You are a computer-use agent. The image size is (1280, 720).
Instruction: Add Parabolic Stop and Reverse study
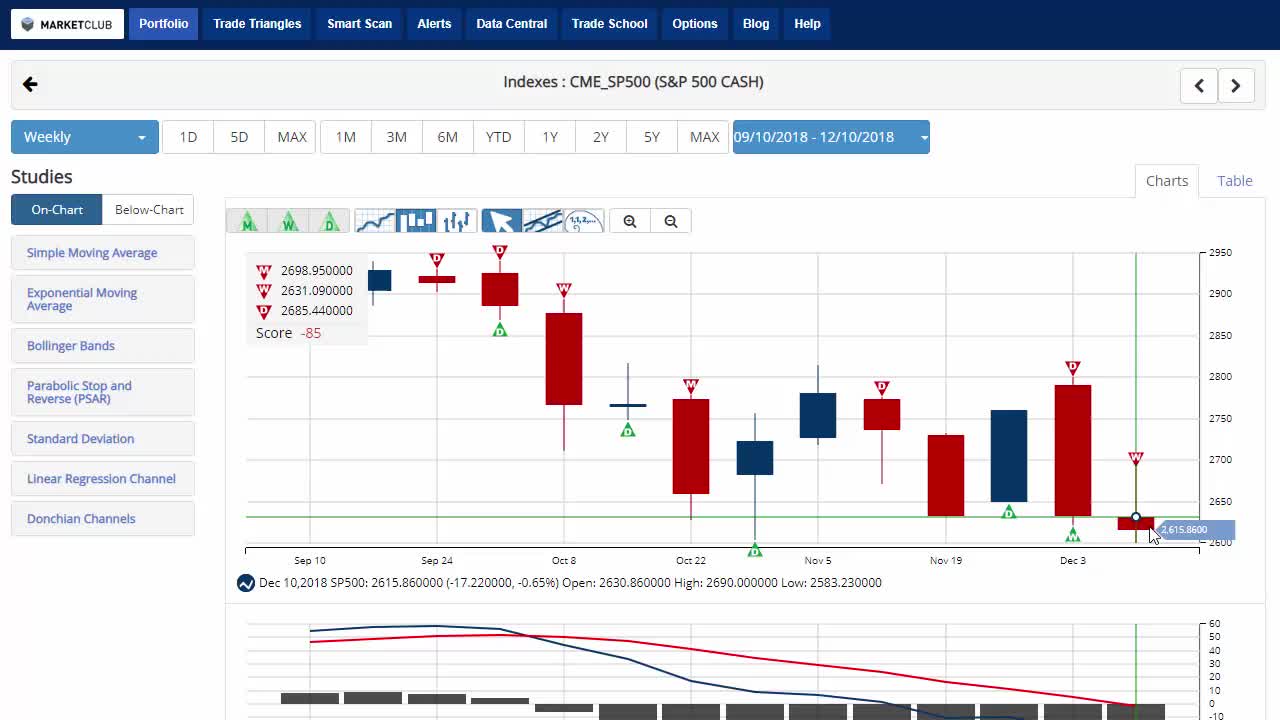click(x=103, y=392)
